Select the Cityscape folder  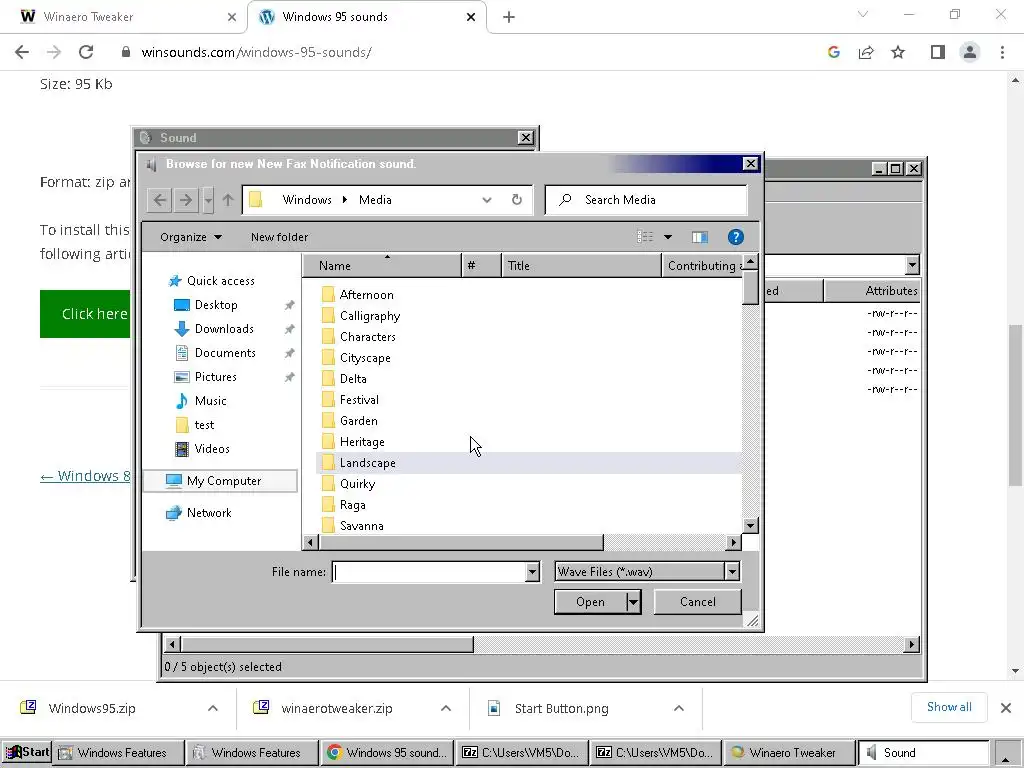pyautogui.click(x=365, y=358)
